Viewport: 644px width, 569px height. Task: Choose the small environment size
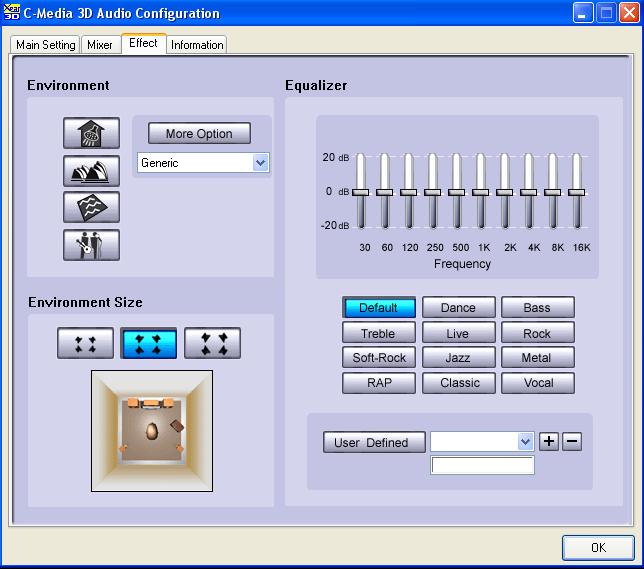click(85, 343)
